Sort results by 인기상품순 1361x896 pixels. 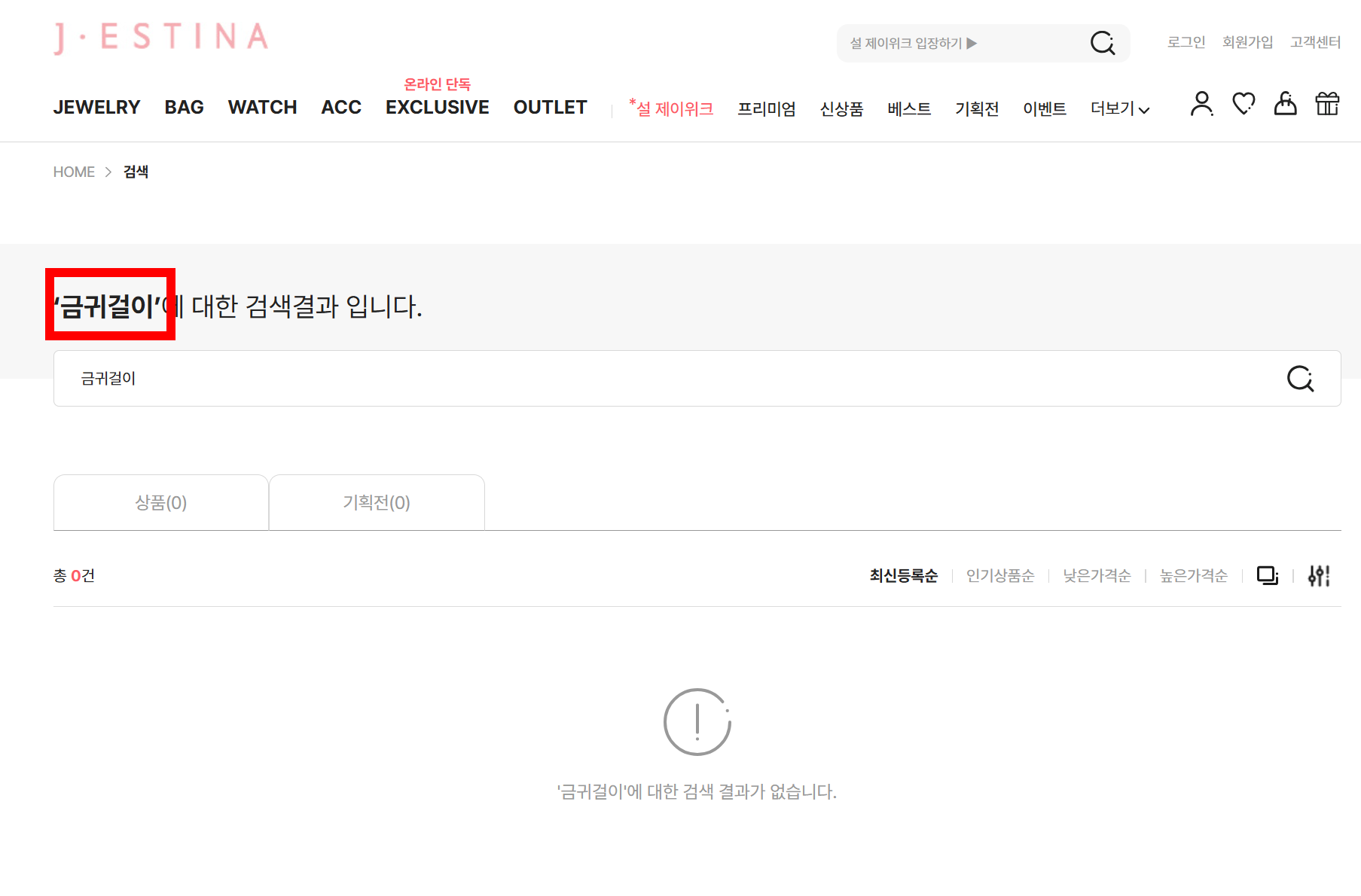click(1000, 576)
